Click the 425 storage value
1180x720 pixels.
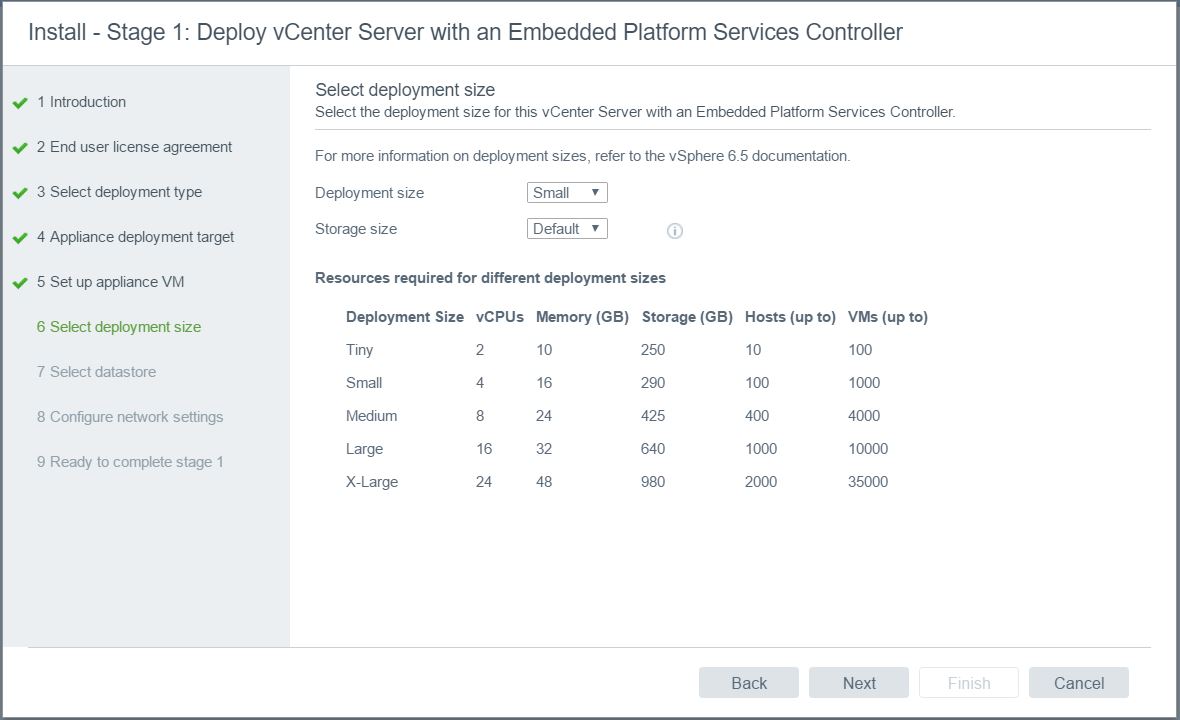coord(653,416)
